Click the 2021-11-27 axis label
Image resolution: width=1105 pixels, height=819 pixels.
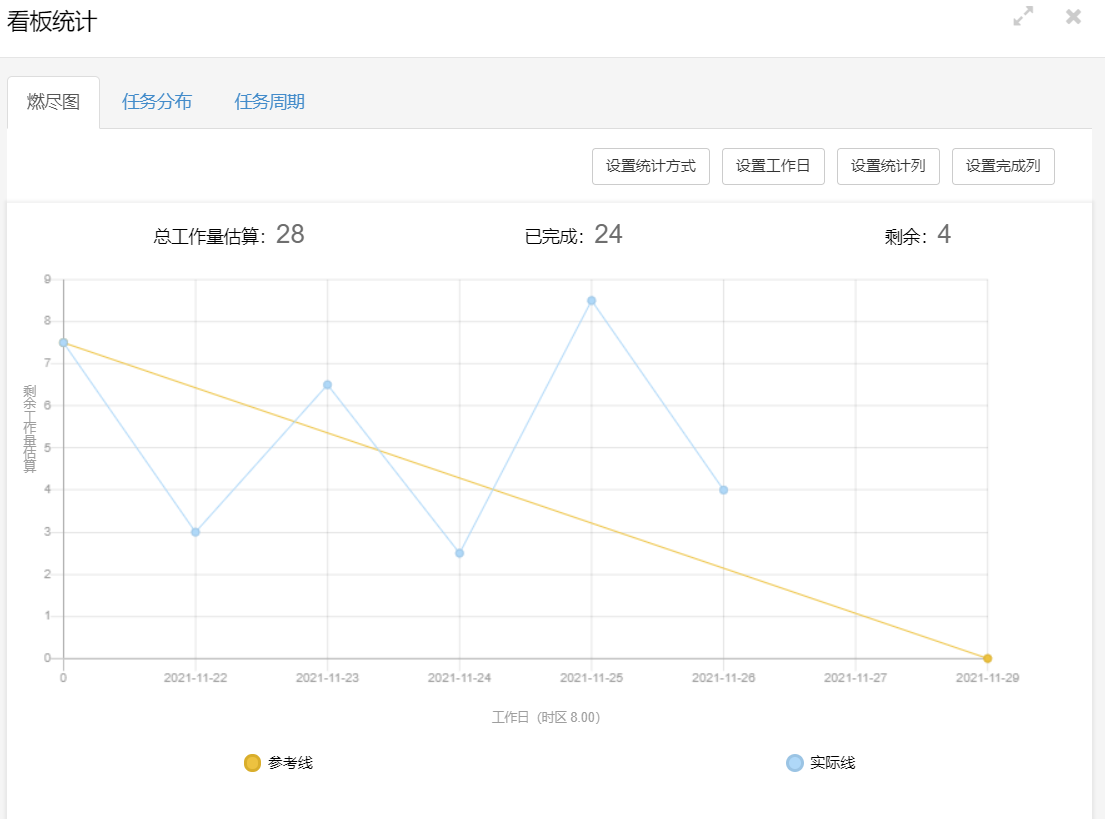(854, 677)
